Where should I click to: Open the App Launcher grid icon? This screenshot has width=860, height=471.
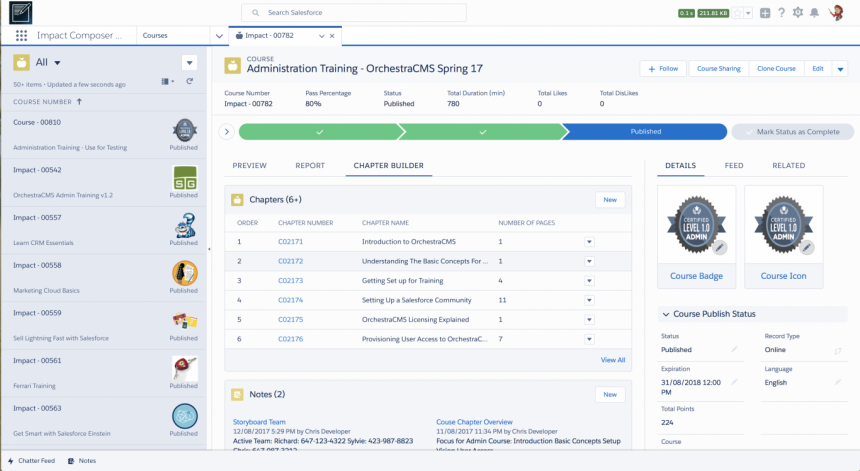click(21, 35)
